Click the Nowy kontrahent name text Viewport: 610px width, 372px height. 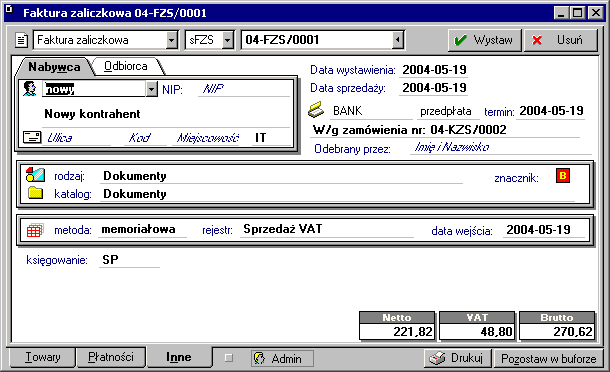[92, 114]
